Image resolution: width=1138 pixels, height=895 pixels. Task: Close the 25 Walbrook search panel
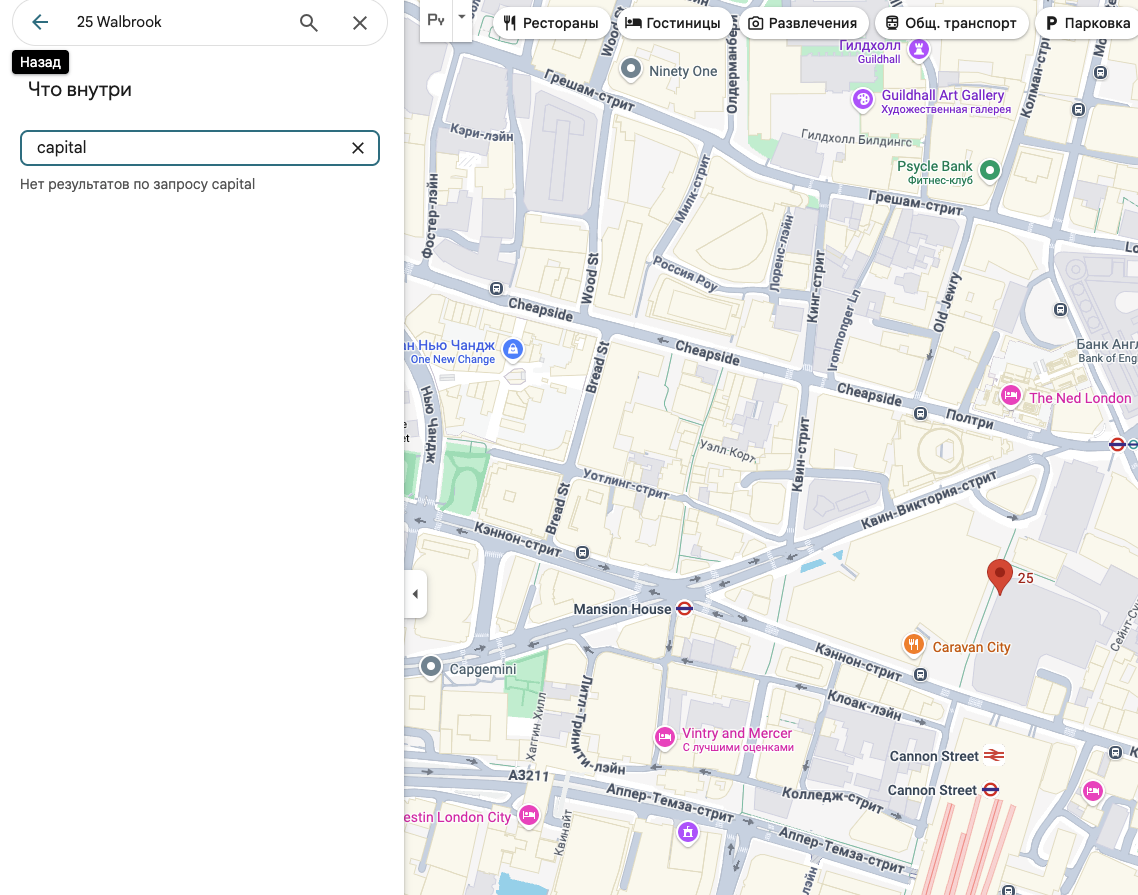point(360,22)
